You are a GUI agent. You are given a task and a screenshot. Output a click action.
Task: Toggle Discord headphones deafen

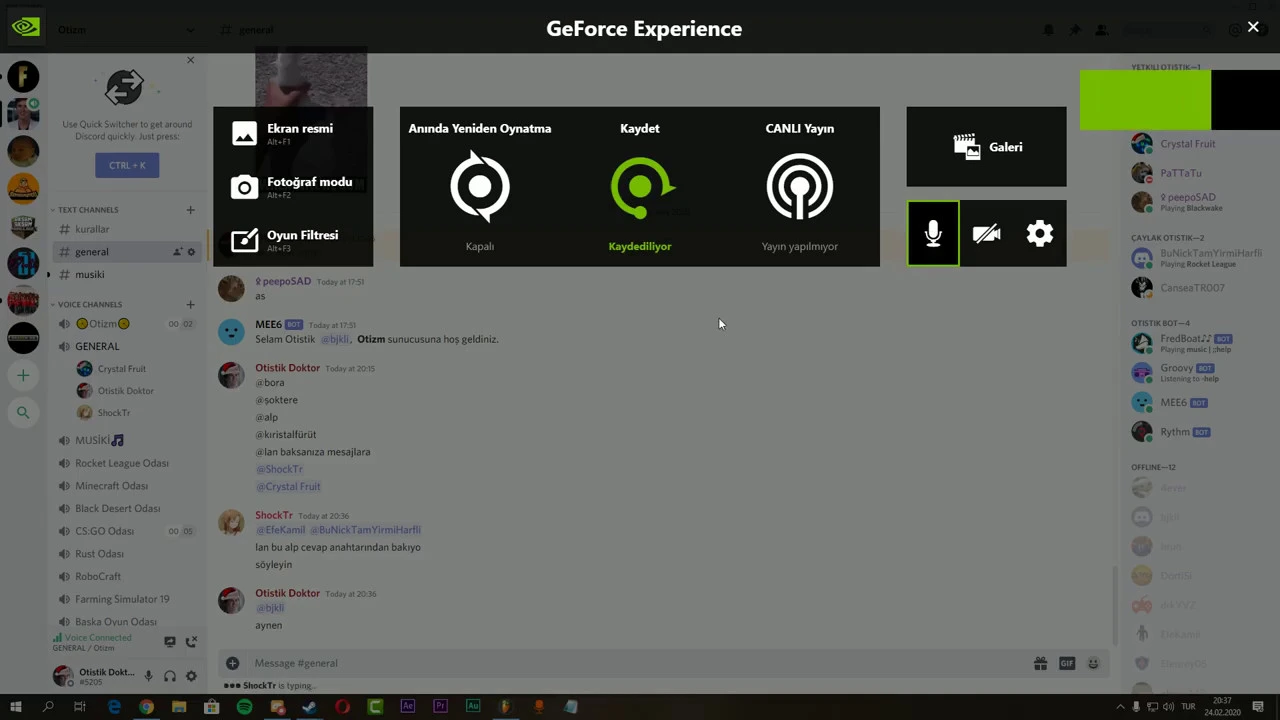point(170,676)
